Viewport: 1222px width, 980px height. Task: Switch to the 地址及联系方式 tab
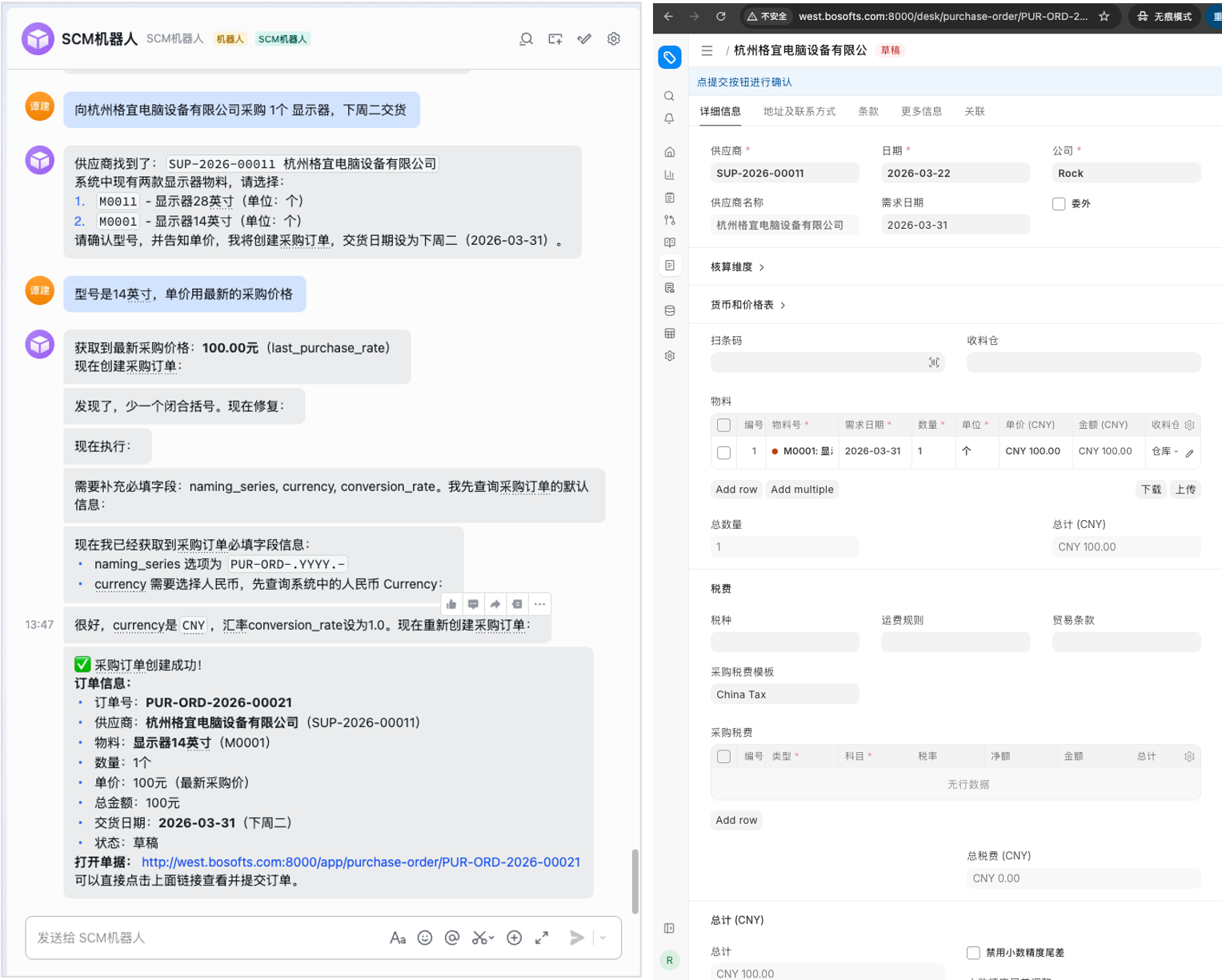point(799,111)
